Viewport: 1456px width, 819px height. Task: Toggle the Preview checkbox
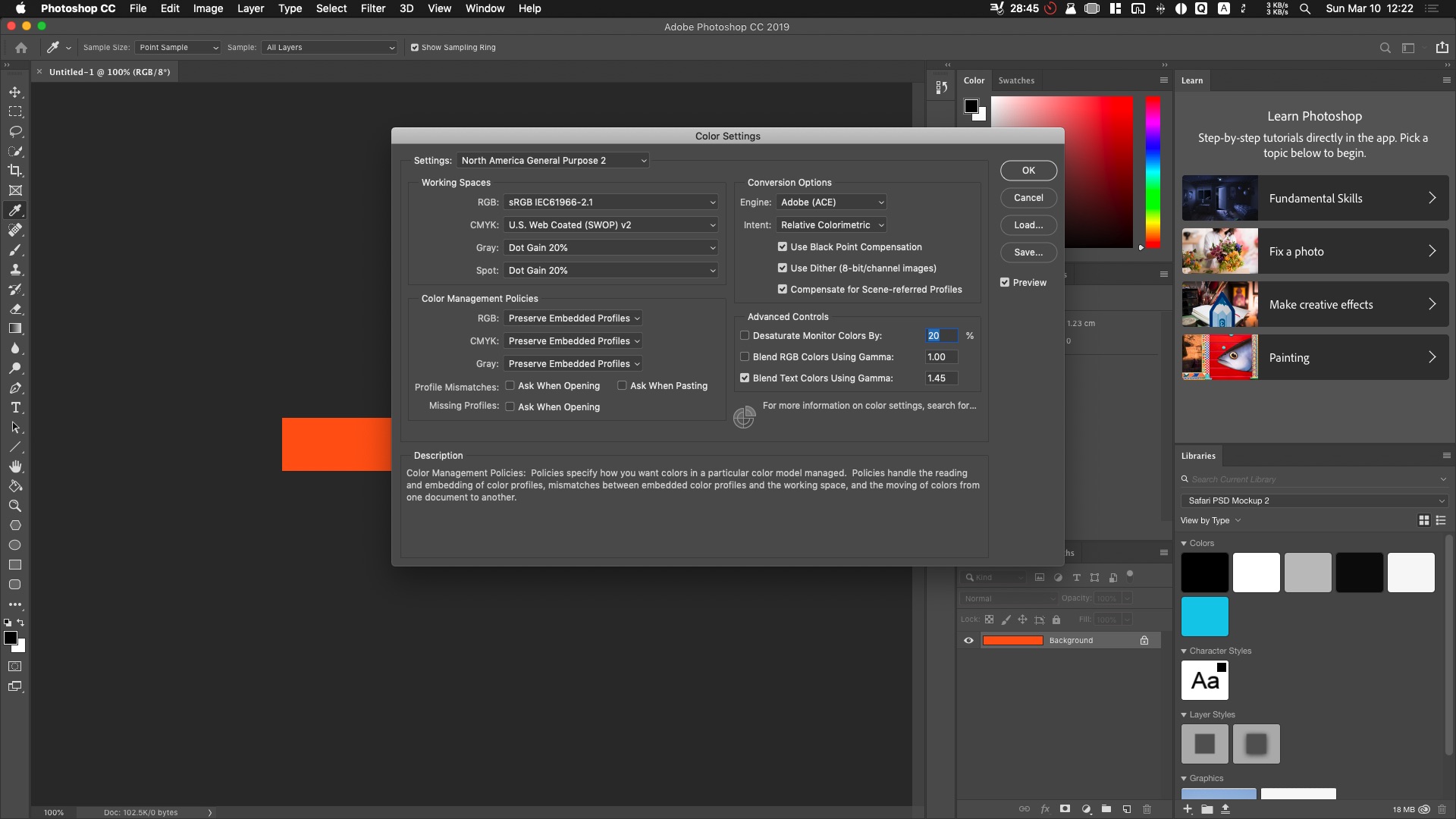coord(1005,282)
